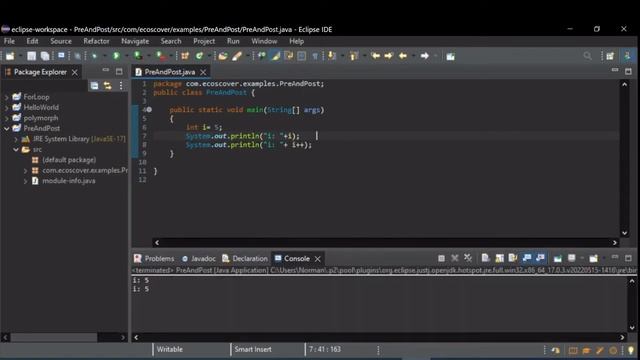Screen dimensions: 640x360
Task: Expand the com.ecoscover.examples package
Action: (25, 171)
